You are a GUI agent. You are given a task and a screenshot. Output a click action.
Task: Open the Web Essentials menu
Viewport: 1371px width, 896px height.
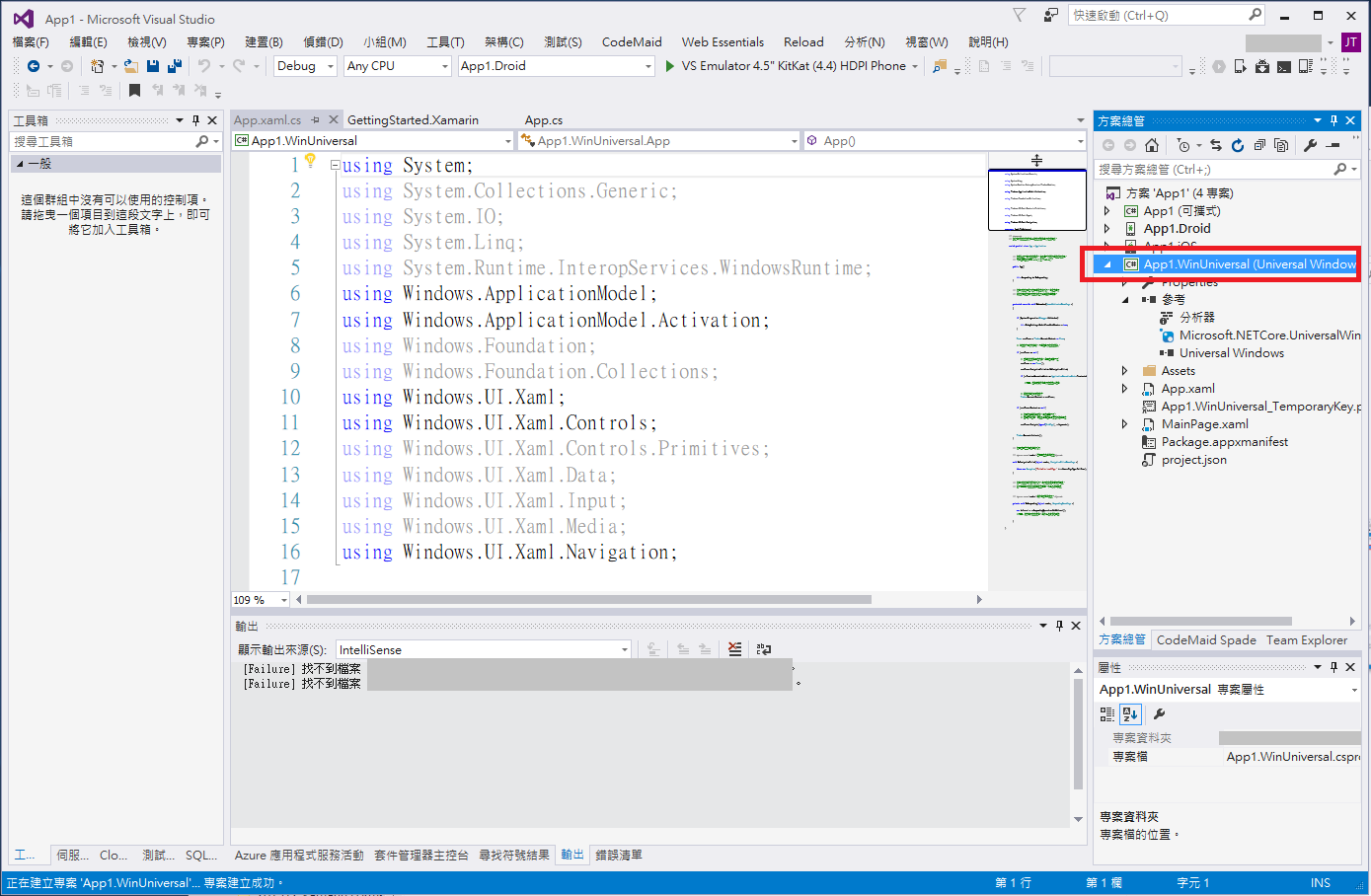pos(723,41)
